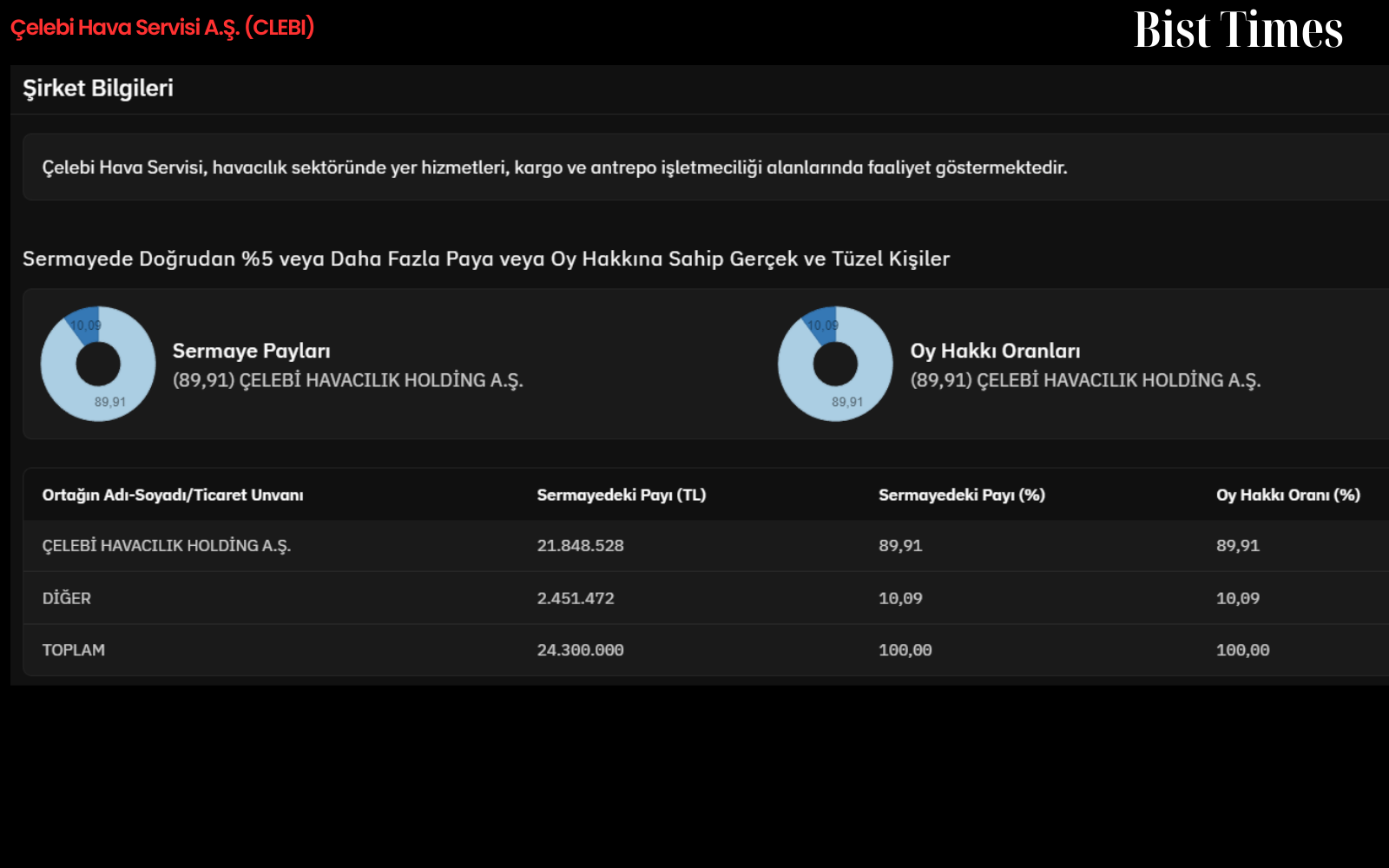
Task: Select the legend text under Sermaye Payları
Action: tap(348, 380)
